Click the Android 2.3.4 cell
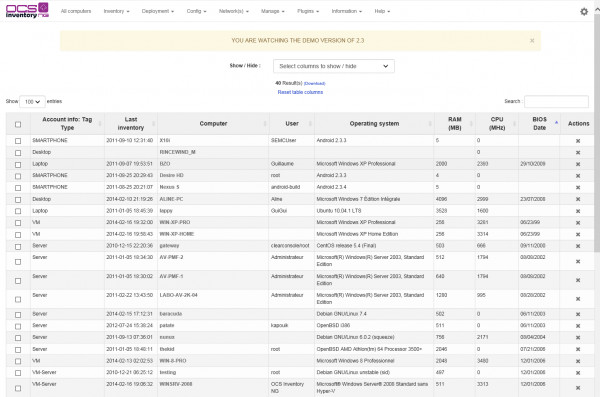Viewport: 600px width, 397px height. [x=331, y=187]
